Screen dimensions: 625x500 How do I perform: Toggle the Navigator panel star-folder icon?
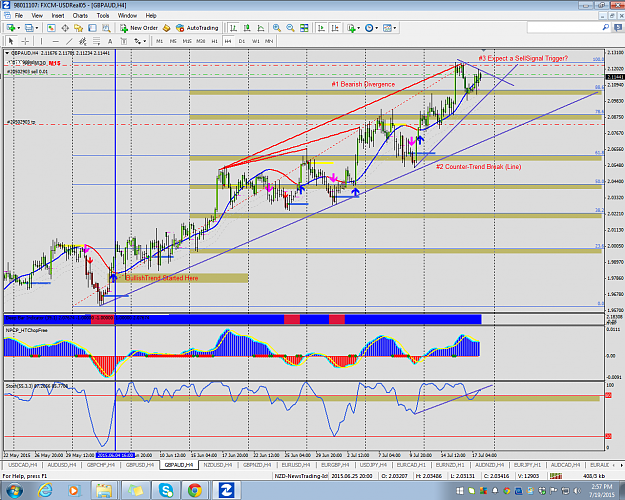[x=79, y=28]
